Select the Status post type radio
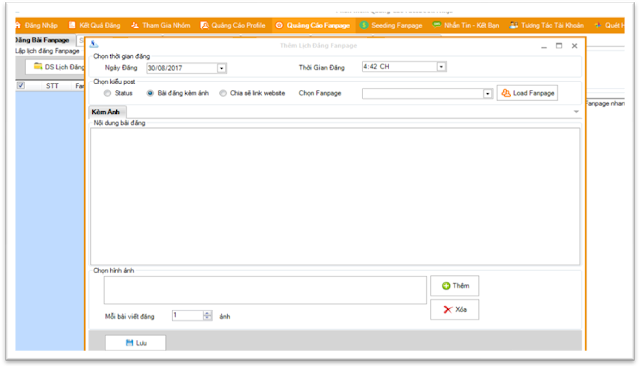The width and height of the screenshot is (640, 366). tap(107, 93)
